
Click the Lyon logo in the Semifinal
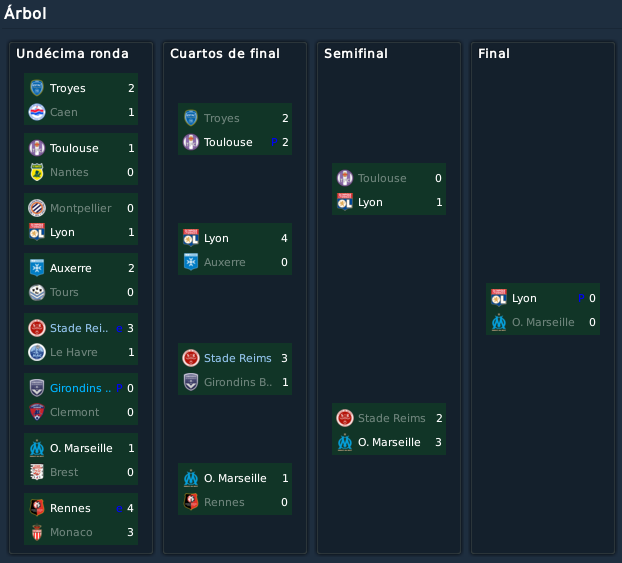point(345,202)
